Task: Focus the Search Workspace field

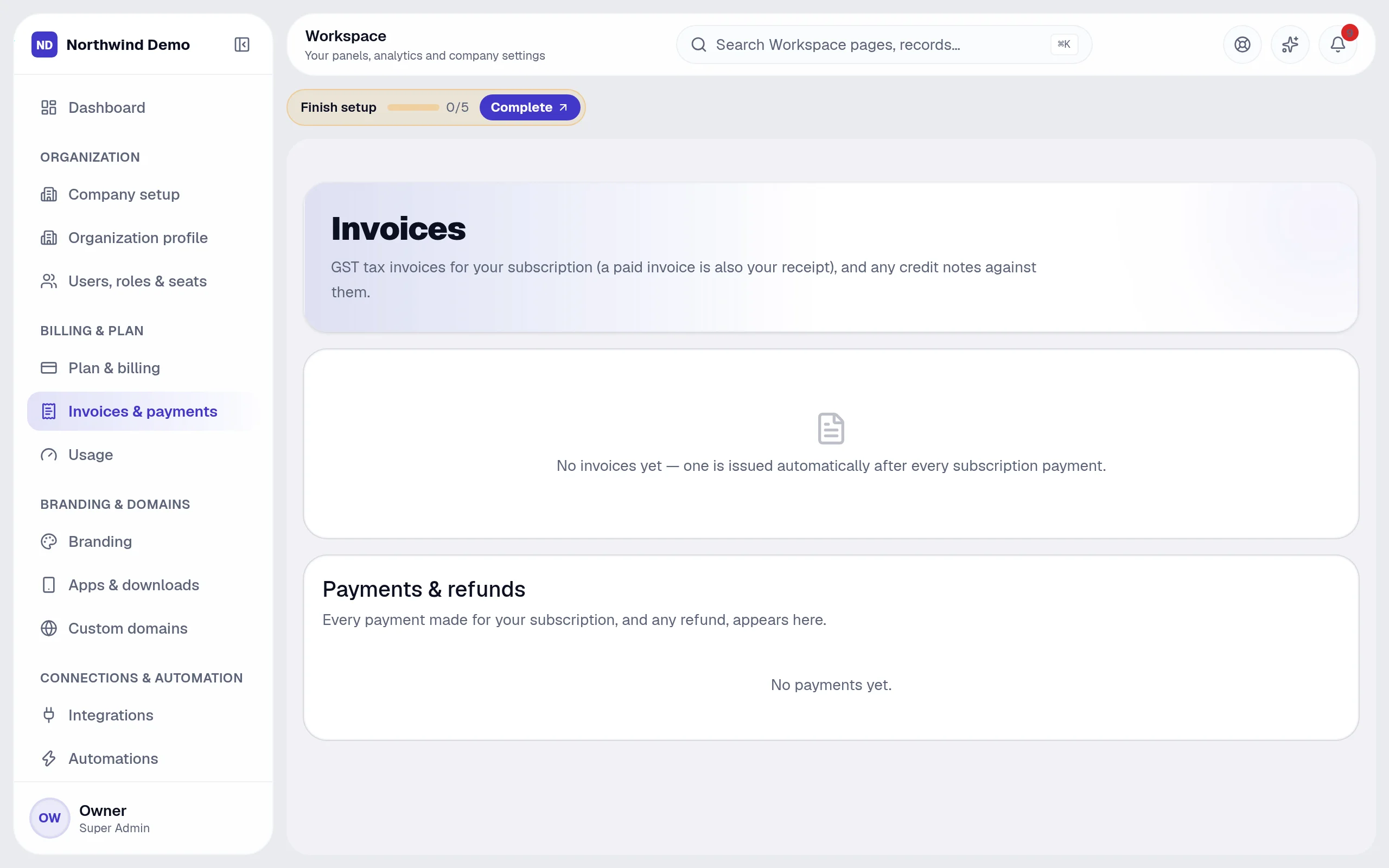Action: click(884, 45)
